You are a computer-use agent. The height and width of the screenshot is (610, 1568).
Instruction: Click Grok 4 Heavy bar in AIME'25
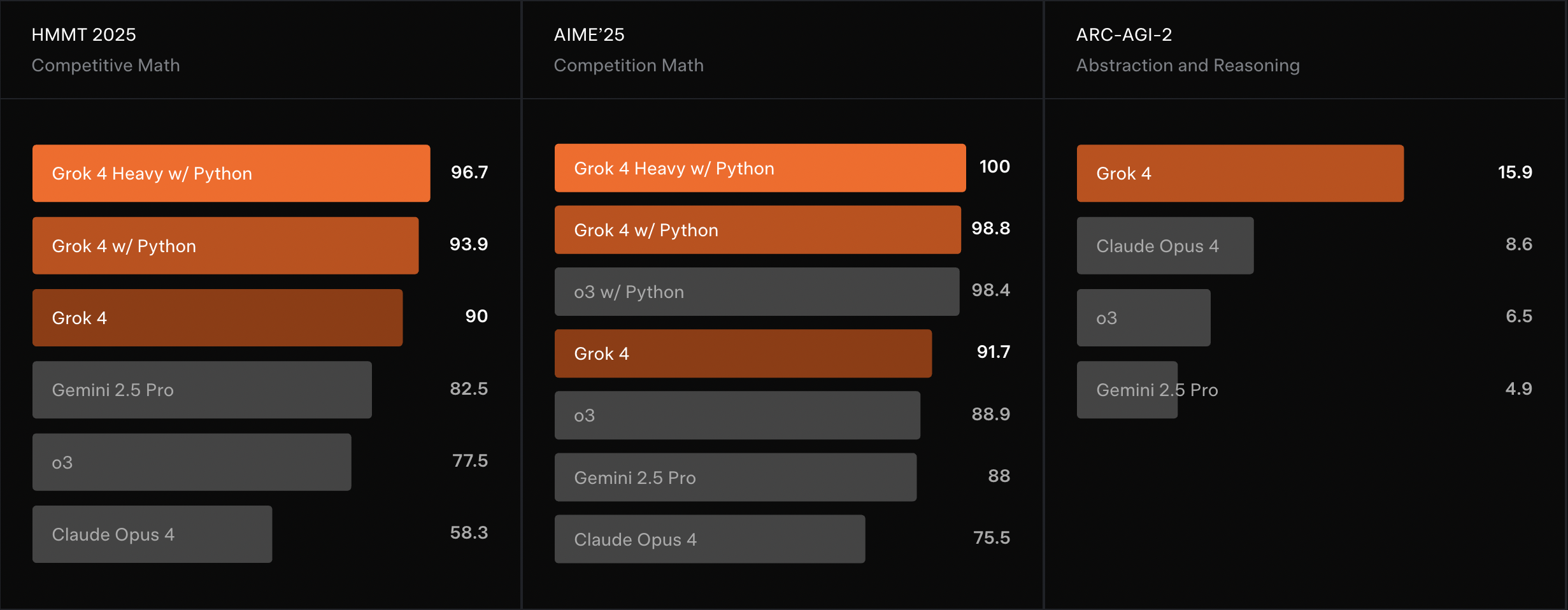(760, 168)
